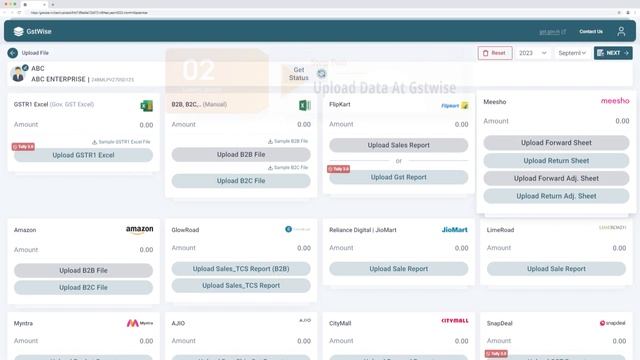The image size is (640, 360).
Task: Click the Amazon card title
Action: point(25,230)
